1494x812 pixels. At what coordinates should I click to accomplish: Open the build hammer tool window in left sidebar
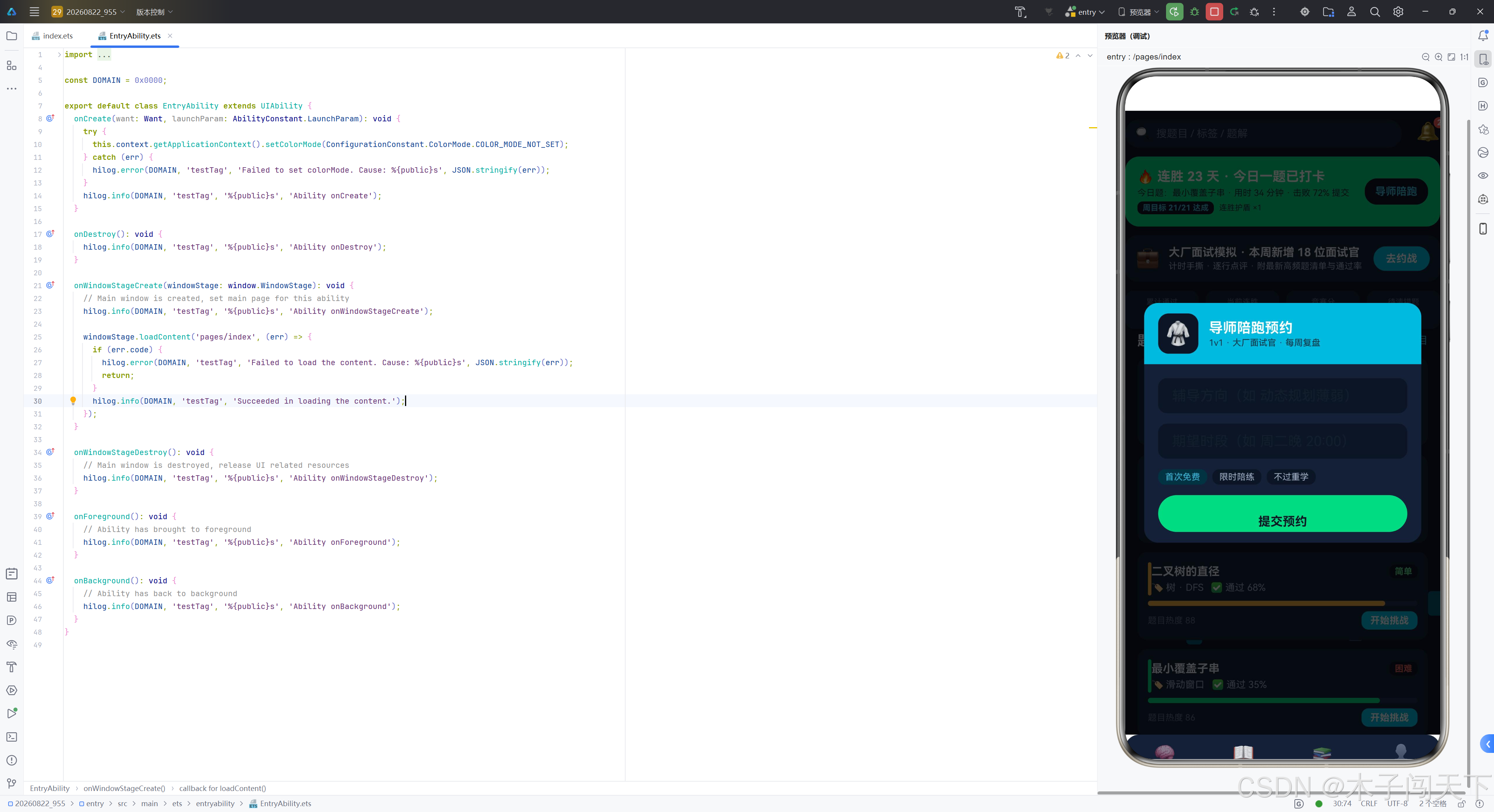click(12, 667)
